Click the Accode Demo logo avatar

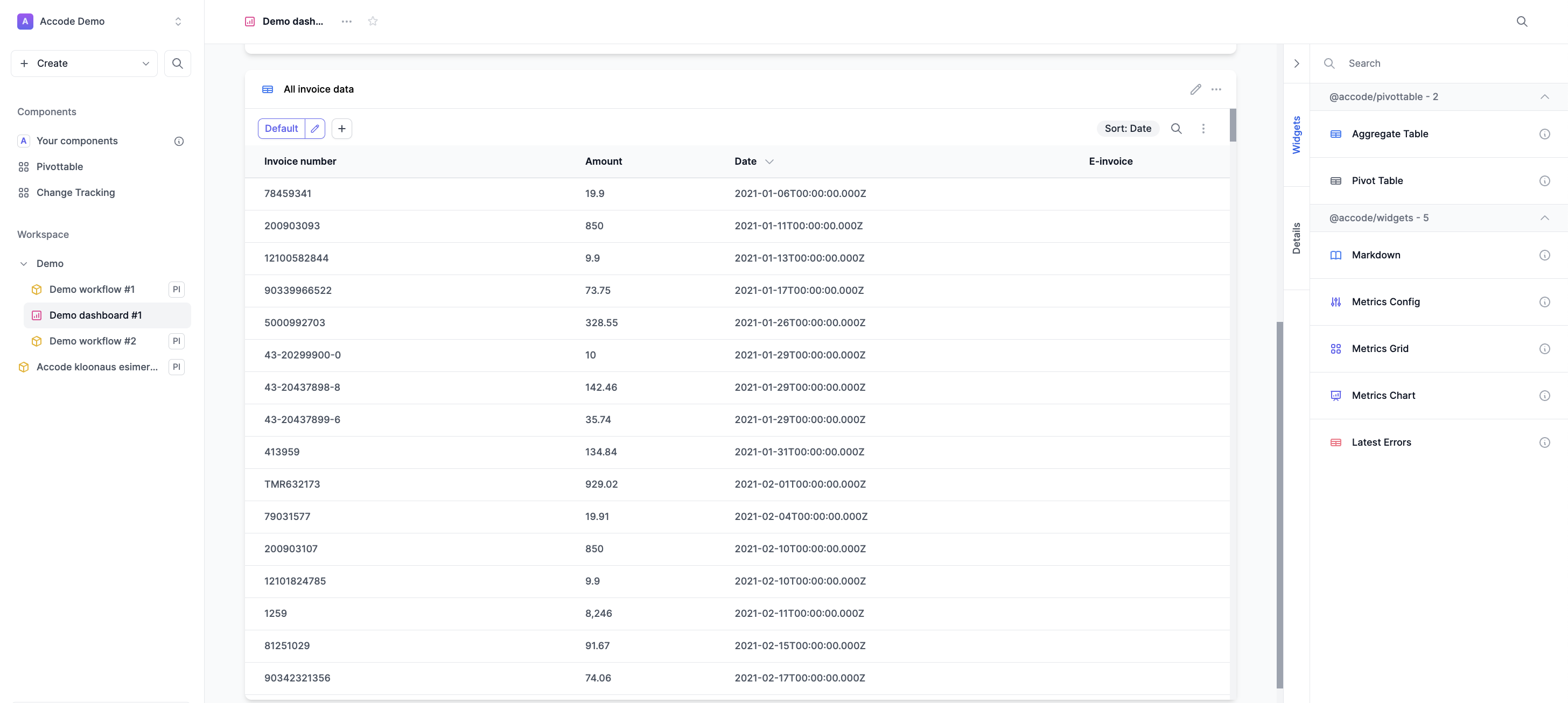pos(25,22)
